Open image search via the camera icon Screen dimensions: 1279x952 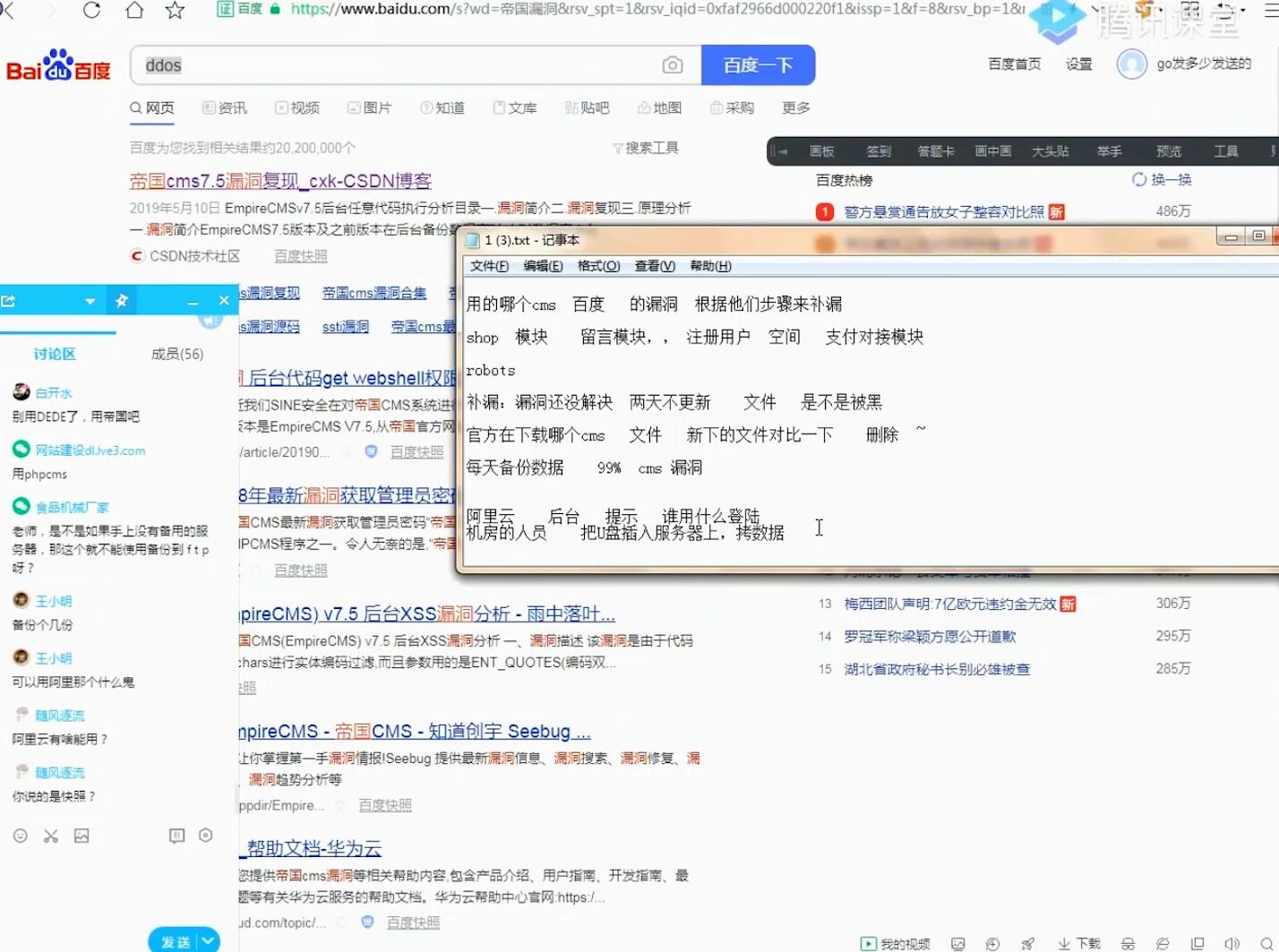click(x=673, y=65)
